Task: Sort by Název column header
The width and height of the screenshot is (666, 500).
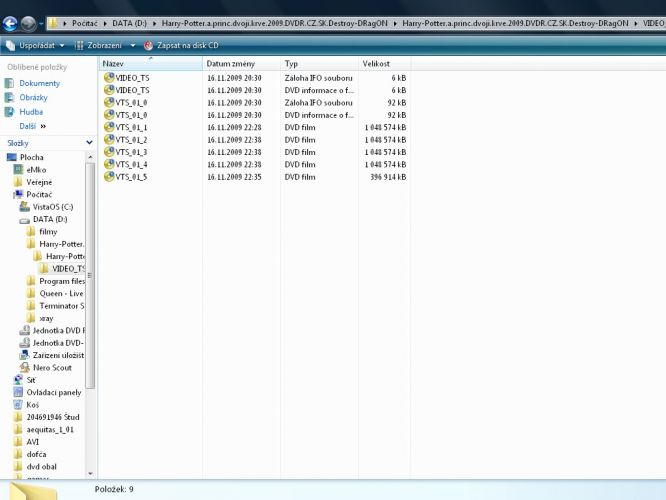Action: coord(150,64)
